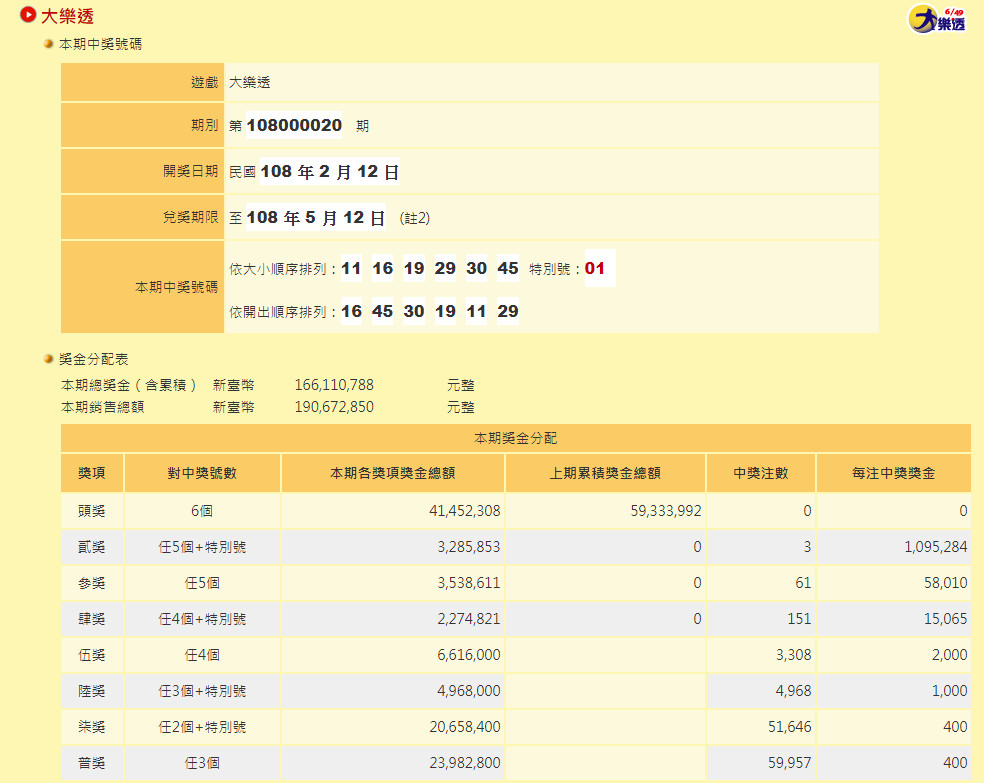Click the red 大樂透 page heading
Viewport: 984px width, 783px height.
[67, 16]
